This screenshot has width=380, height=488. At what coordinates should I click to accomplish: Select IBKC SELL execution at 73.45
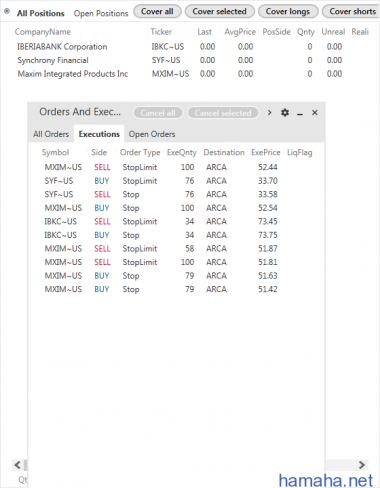pos(177,222)
